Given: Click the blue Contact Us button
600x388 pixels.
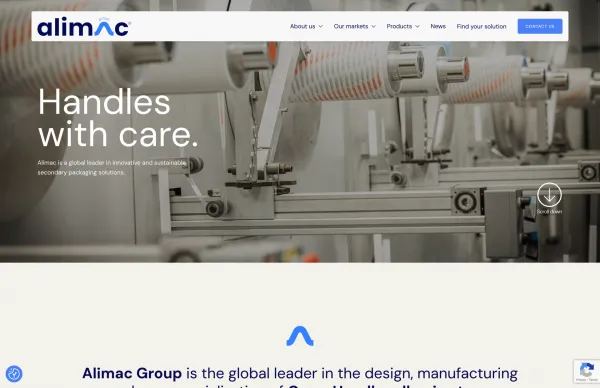Looking at the screenshot, I should pyautogui.click(x=540, y=26).
